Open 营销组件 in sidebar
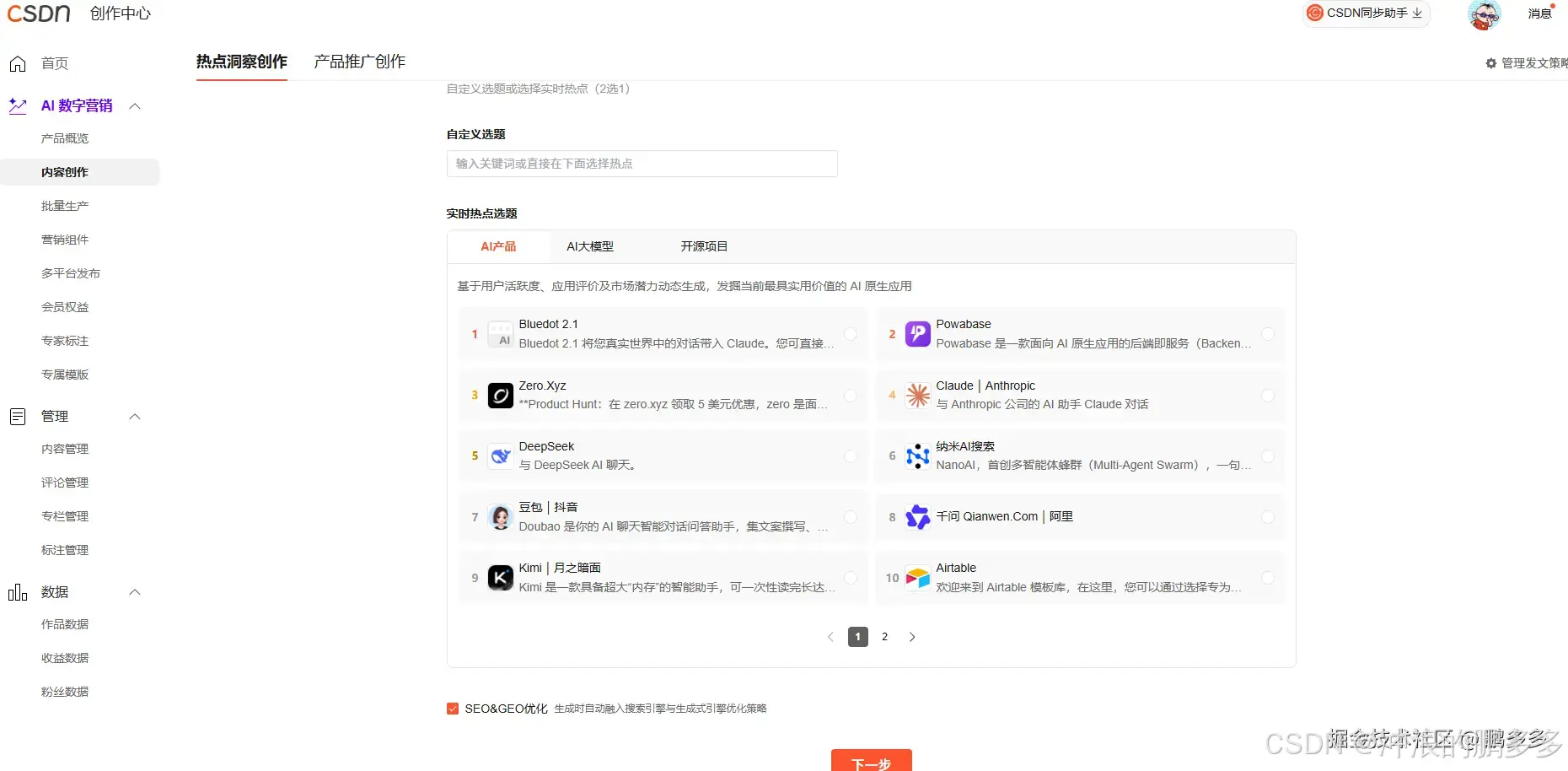Viewport: 1568px width, 771px height. tap(65, 240)
